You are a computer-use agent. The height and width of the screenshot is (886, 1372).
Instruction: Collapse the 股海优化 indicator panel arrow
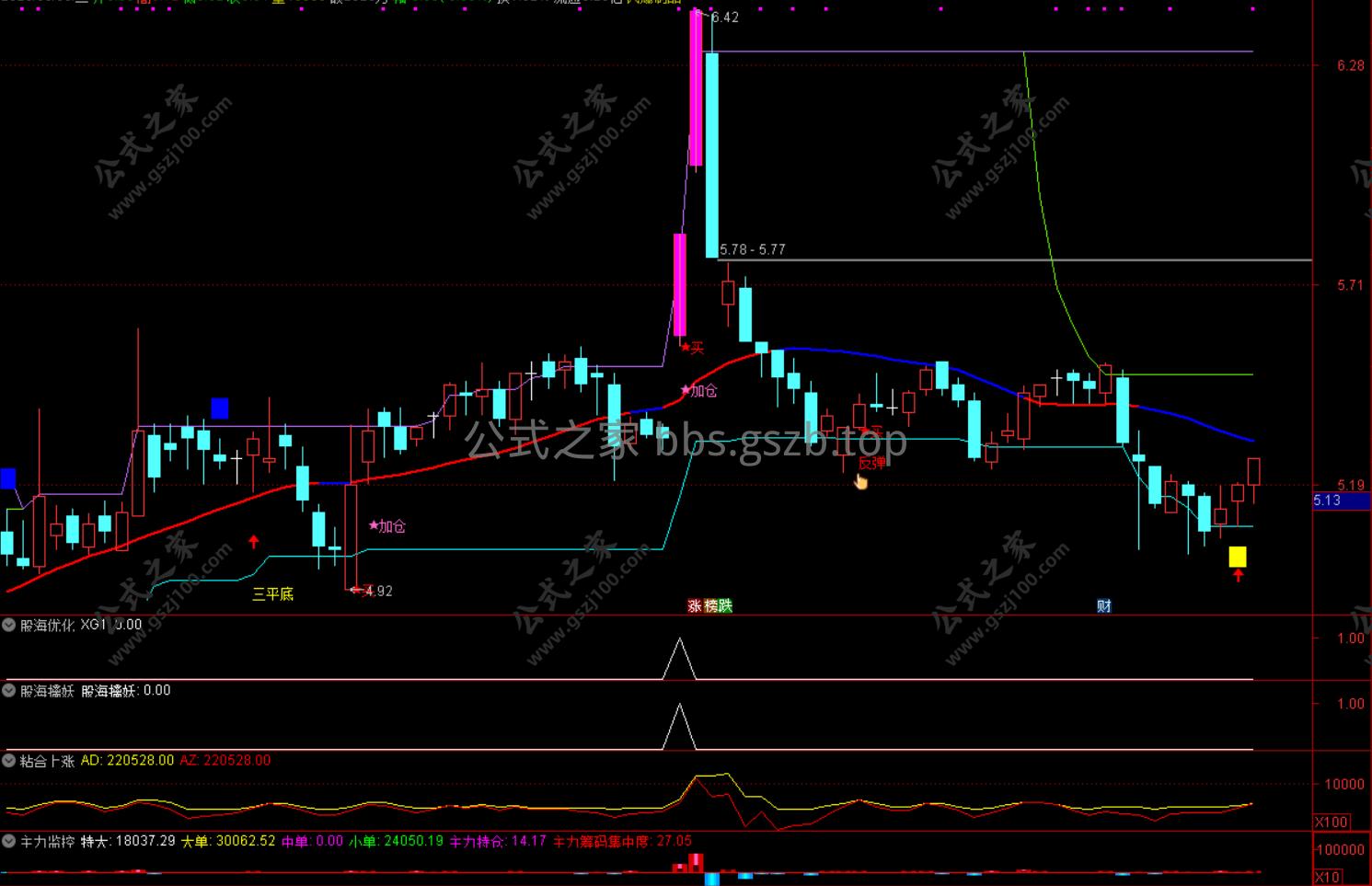click(x=9, y=626)
